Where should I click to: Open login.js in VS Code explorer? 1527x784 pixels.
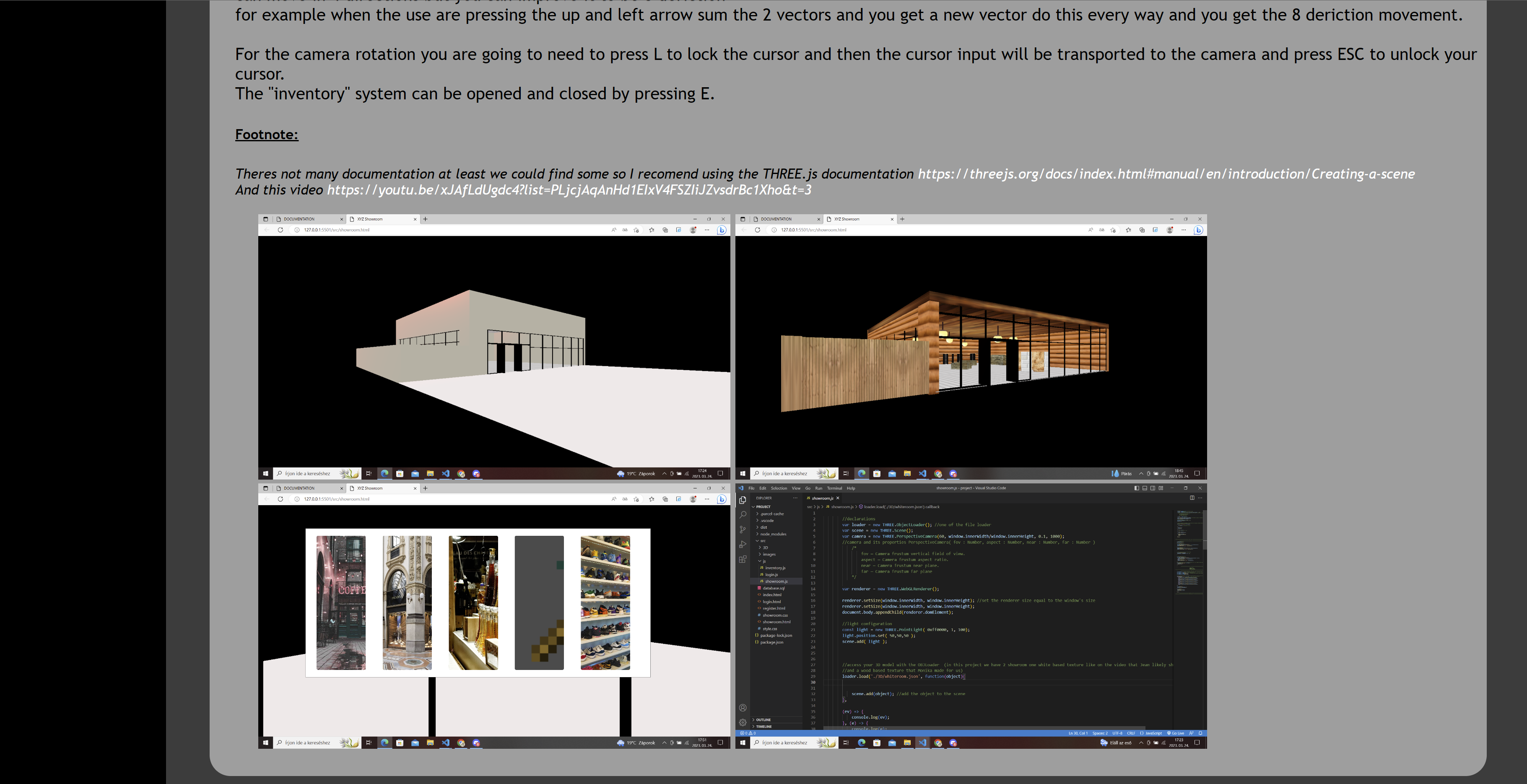(776, 574)
